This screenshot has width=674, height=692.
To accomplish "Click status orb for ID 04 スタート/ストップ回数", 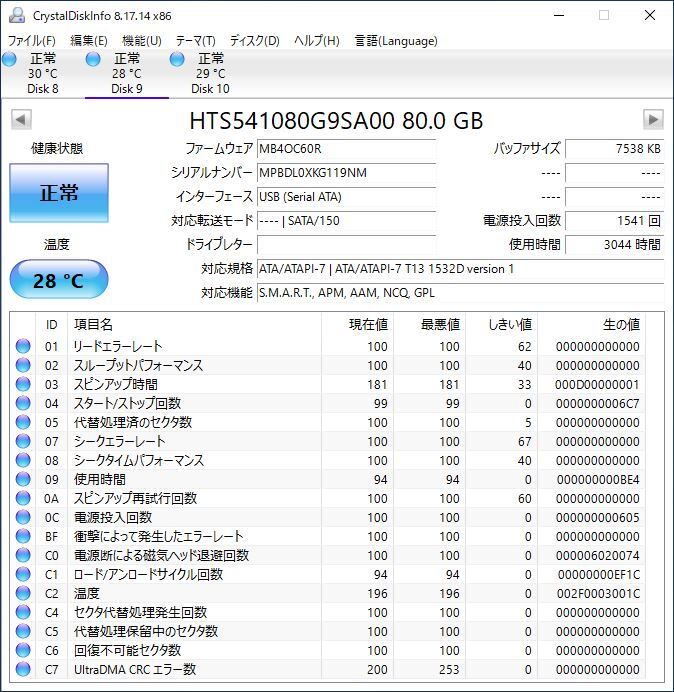I will point(23,403).
